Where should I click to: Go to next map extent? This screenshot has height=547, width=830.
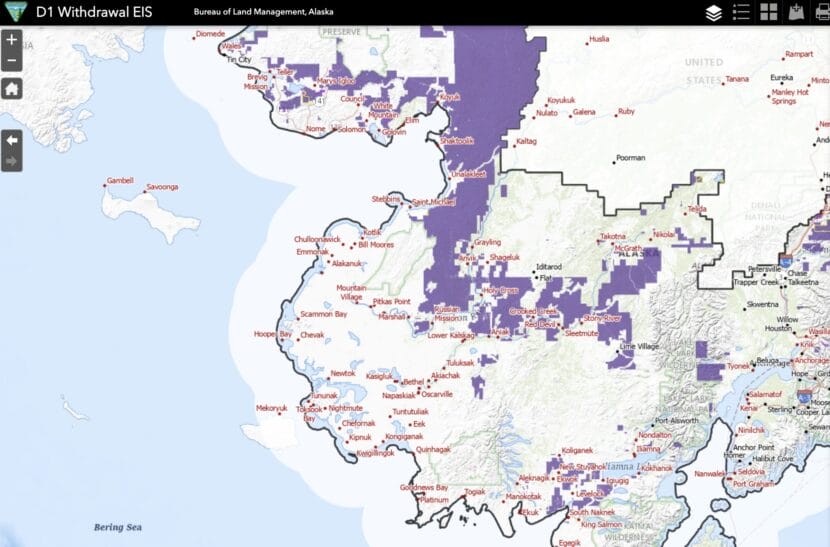[x=12, y=160]
